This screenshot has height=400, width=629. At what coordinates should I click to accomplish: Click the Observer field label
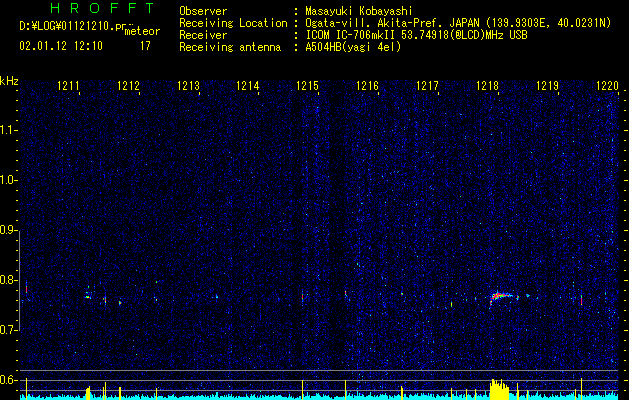[203, 11]
